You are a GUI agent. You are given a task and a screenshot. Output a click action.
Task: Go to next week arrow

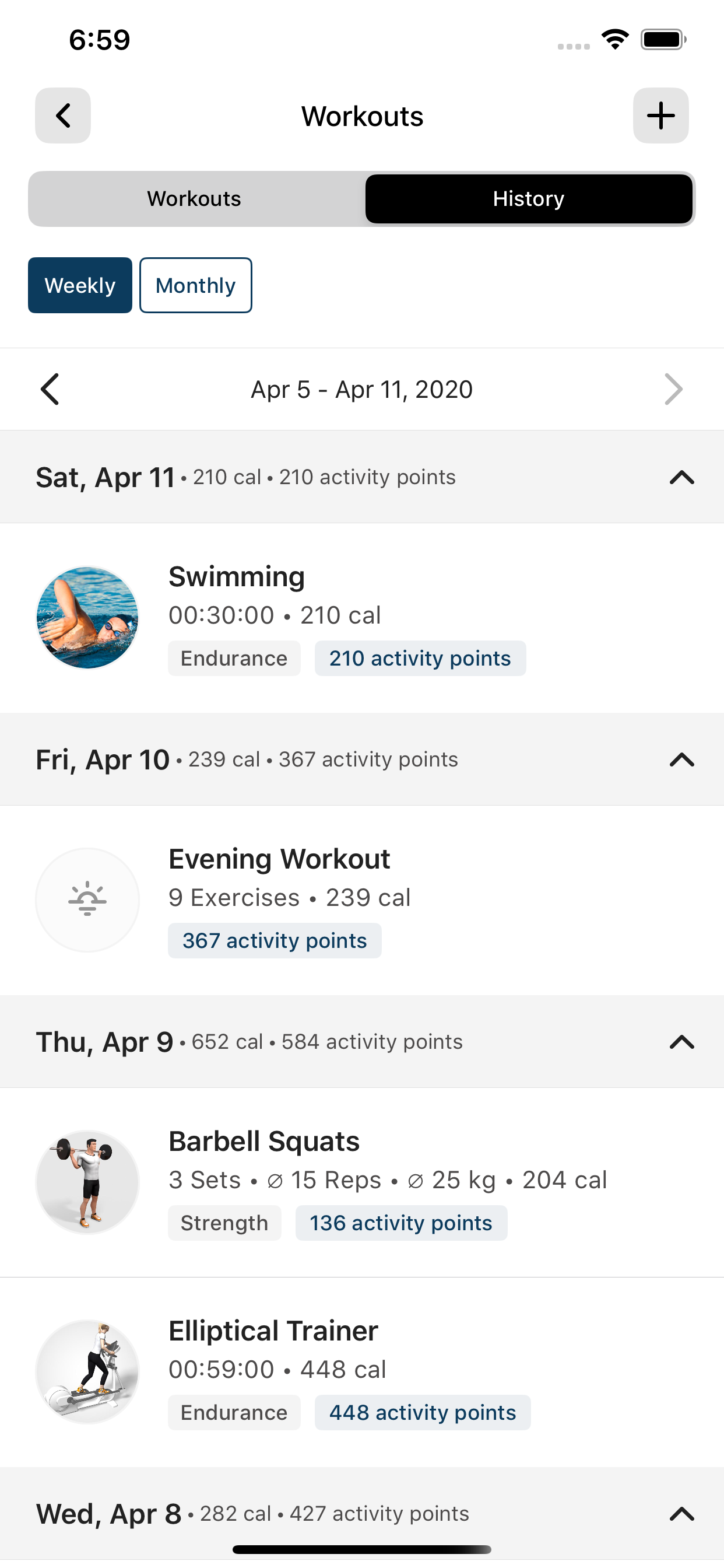click(x=673, y=389)
